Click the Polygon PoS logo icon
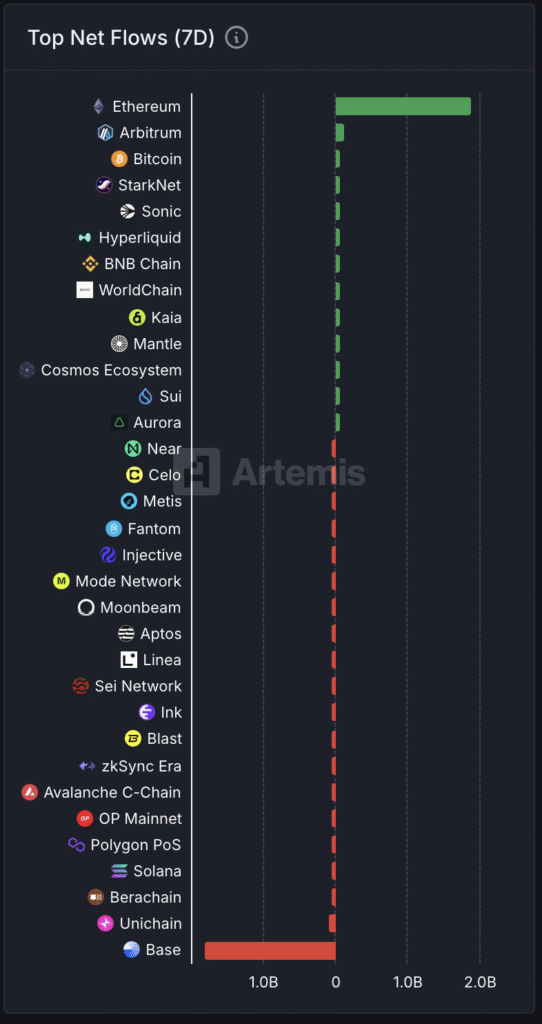The height and width of the screenshot is (1024, 542). [x=76, y=845]
